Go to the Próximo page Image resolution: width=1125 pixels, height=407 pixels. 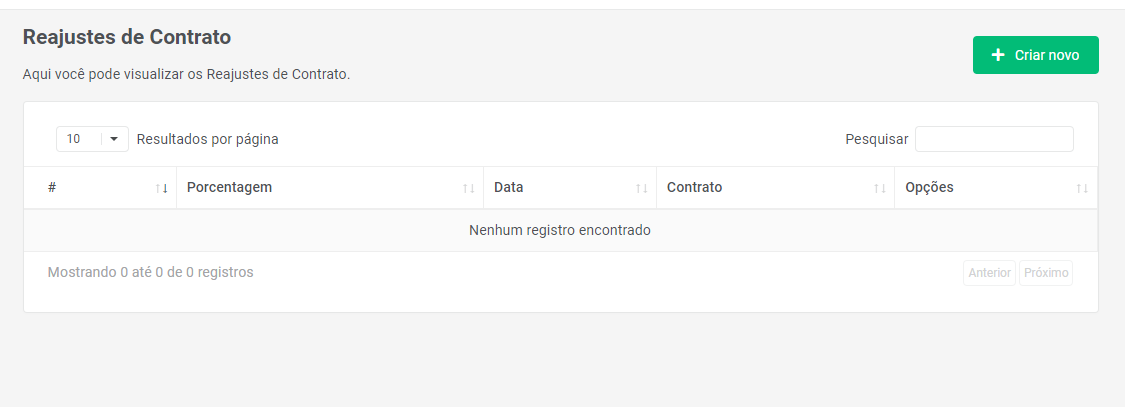(1046, 273)
